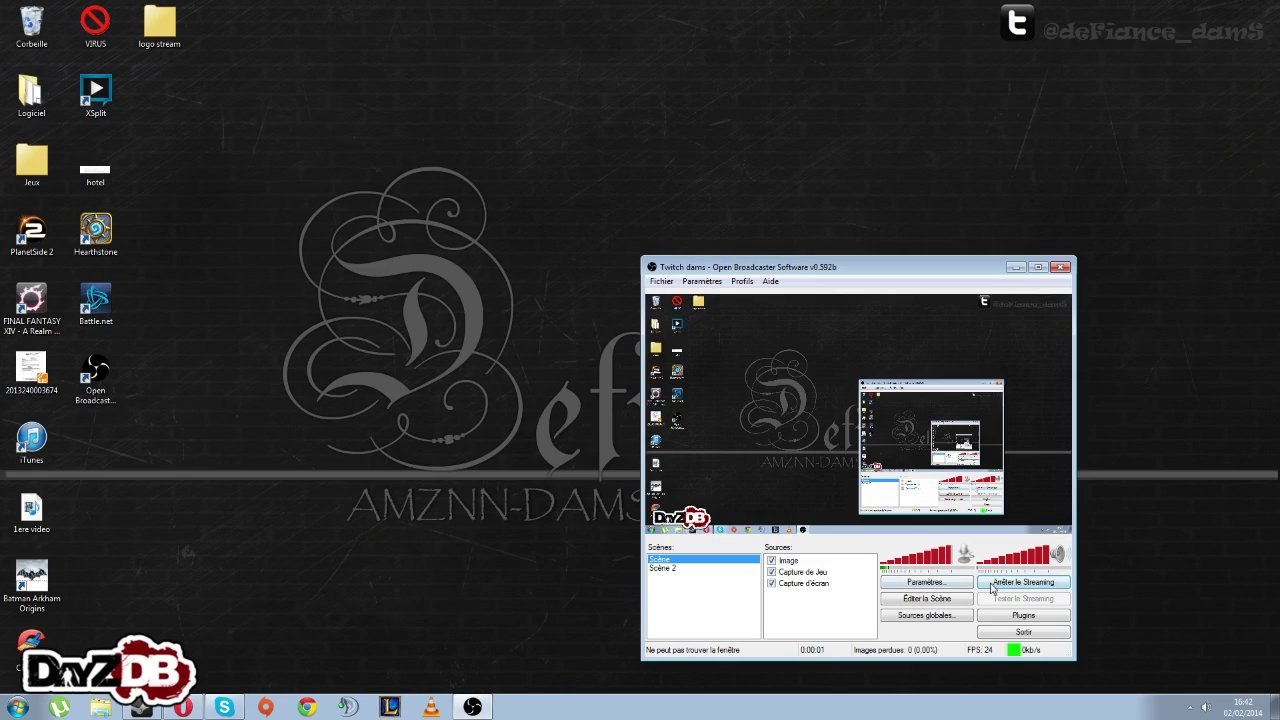Open Google Chrome from the taskbar

click(x=307, y=707)
